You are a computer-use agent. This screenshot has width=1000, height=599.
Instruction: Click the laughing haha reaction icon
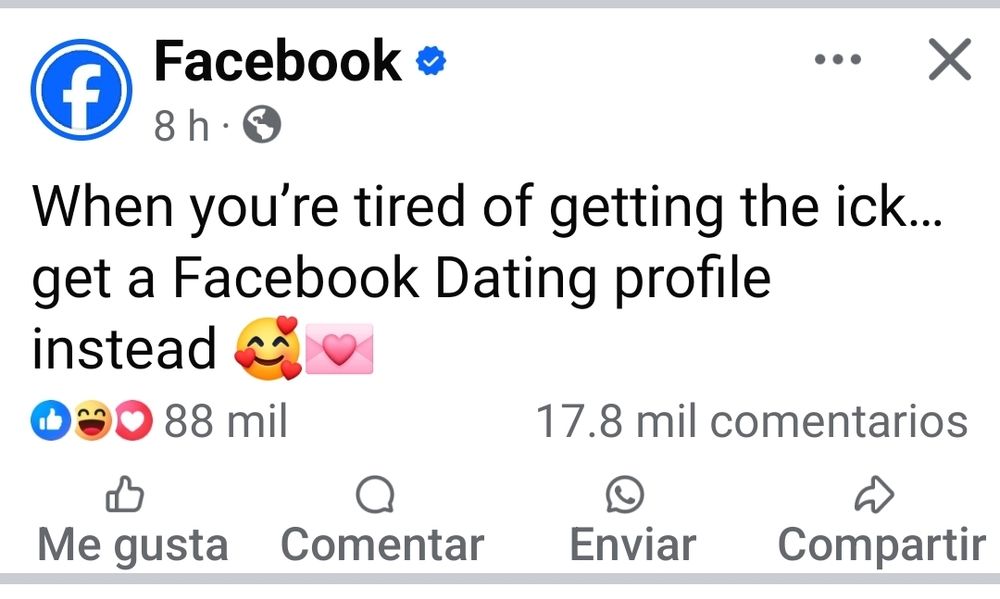[x=92, y=420]
